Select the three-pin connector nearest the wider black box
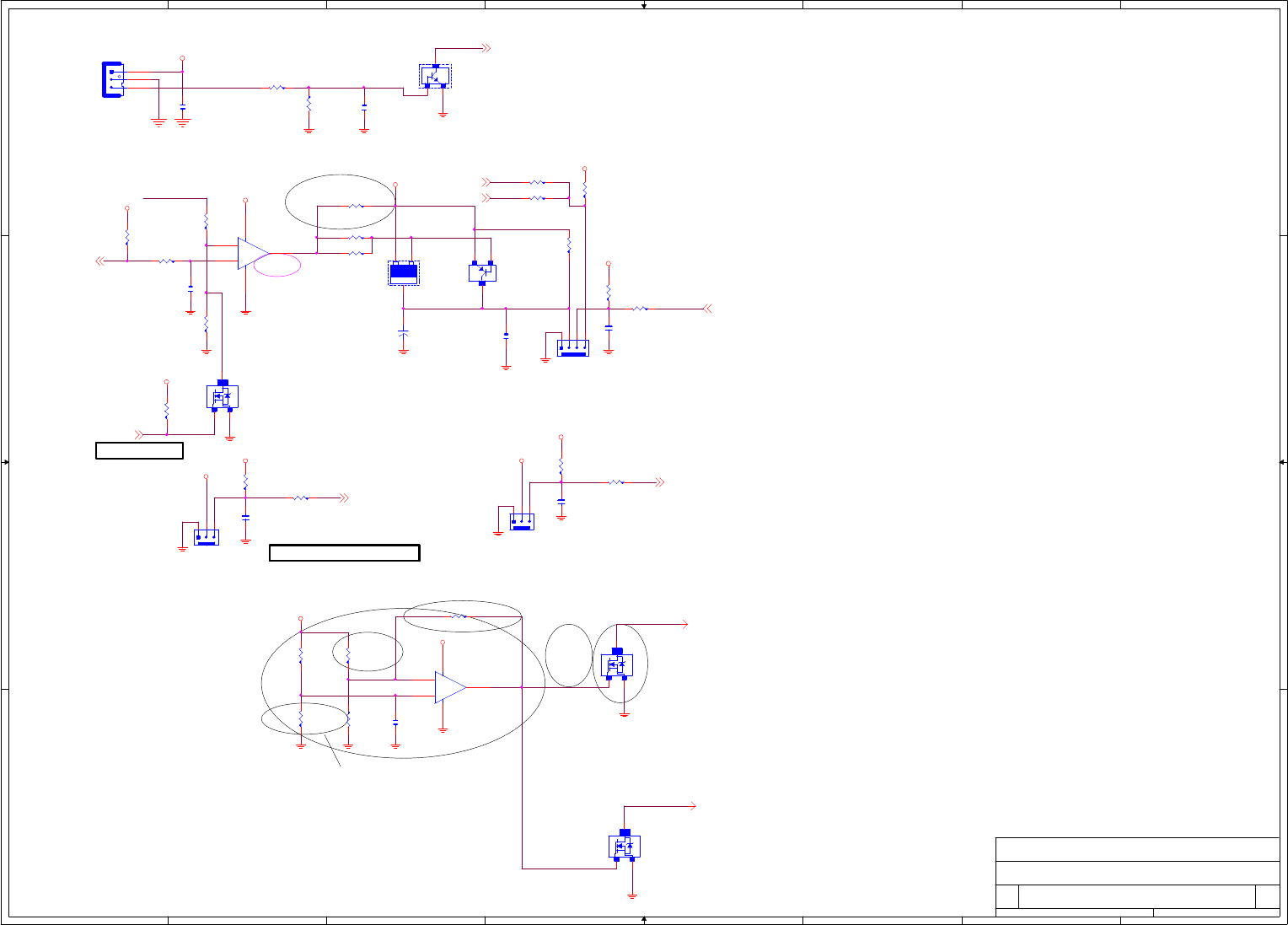Image resolution: width=1288 pixels, height=925 pixels. 207,537
